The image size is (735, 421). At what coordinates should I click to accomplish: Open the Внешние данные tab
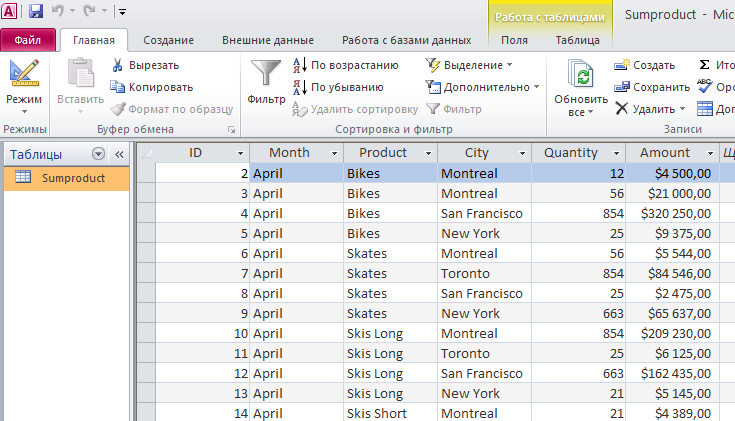[267, 40]
